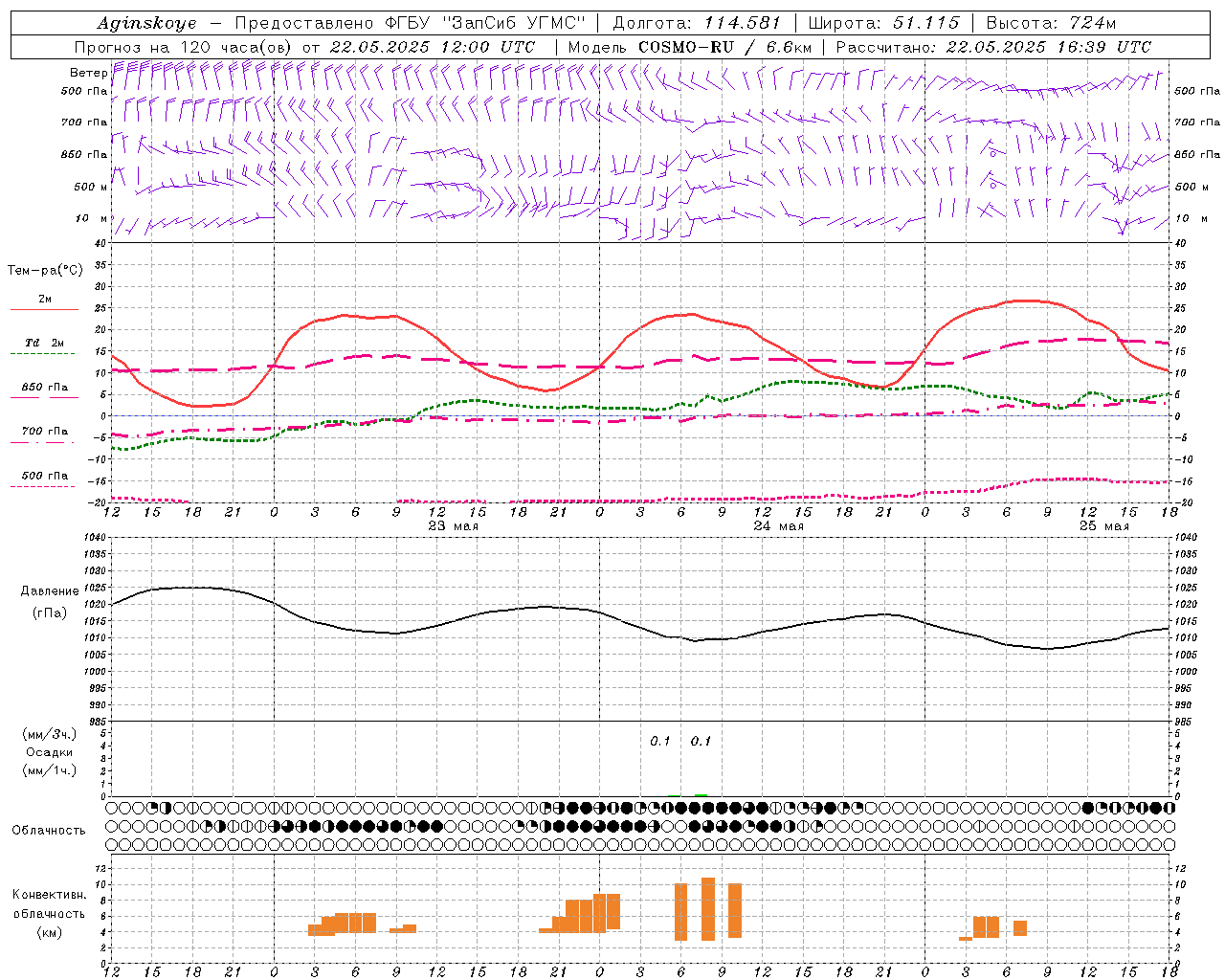The image size is (1225, 980).
Task: Click the 23 мая date label
Action: pos(453,526)
